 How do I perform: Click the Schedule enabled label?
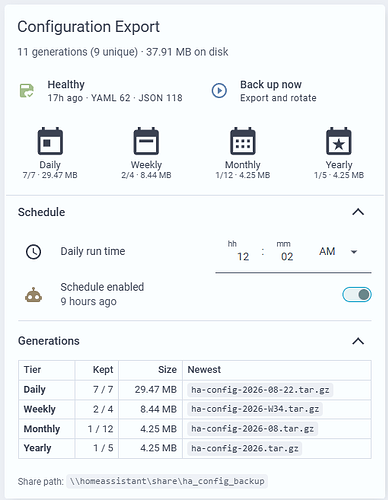click(x=102, y=287)
